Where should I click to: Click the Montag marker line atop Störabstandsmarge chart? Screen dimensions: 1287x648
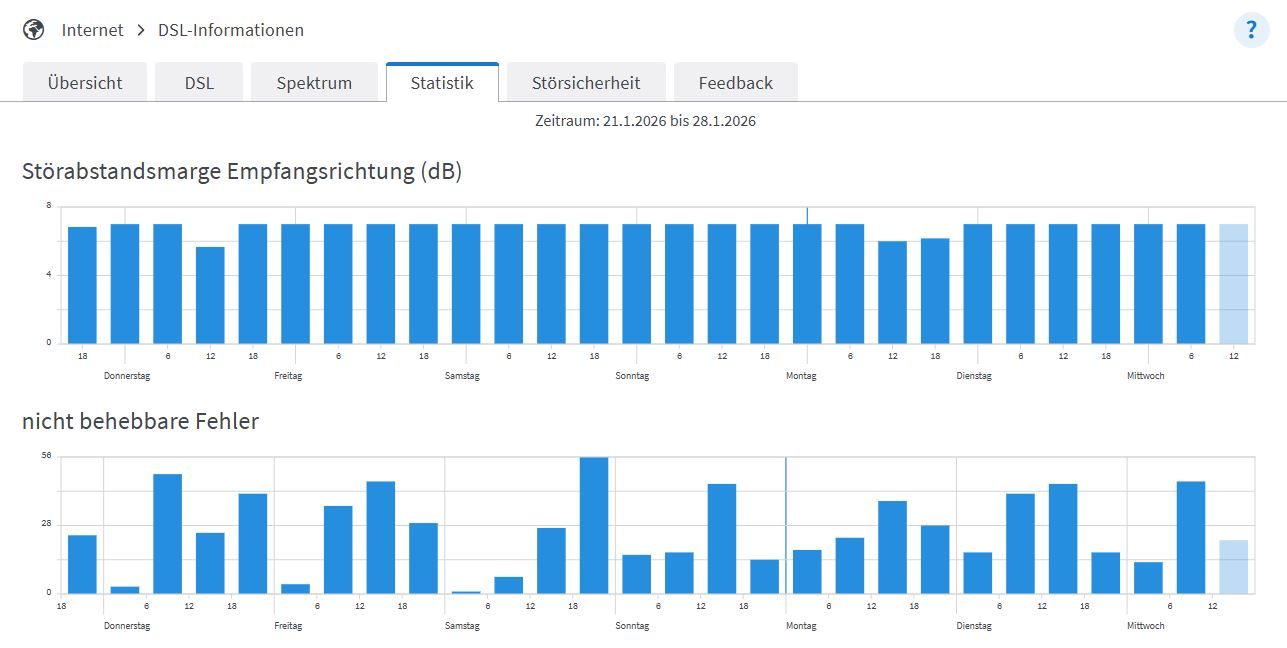[x=807, y=214]
